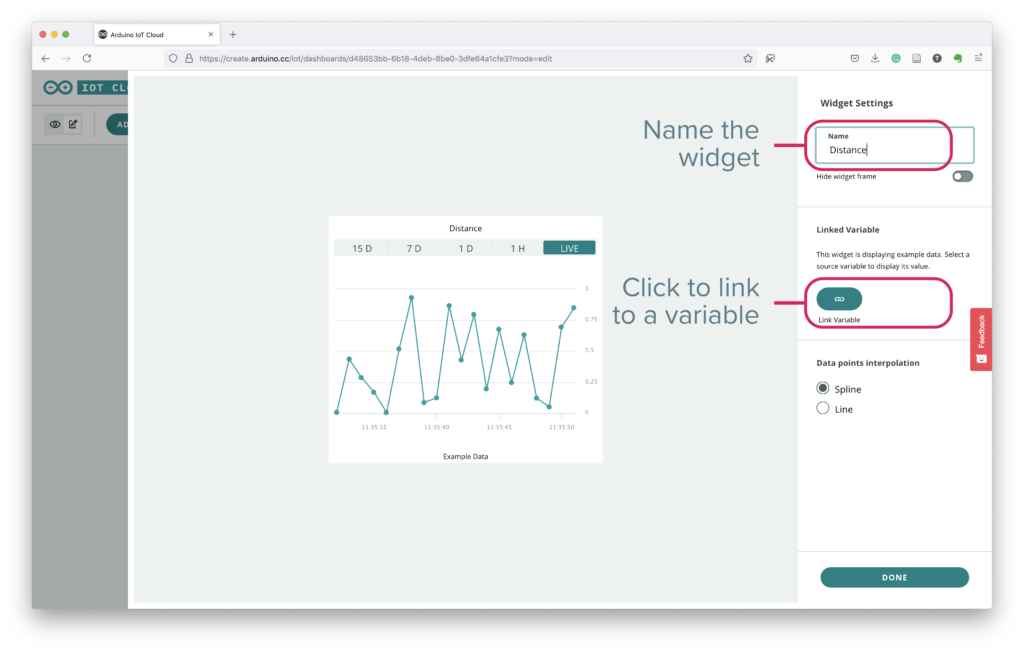Close the Arduino IoT Cloud tab
This screenshot has height=651, width=1024.
tap(211, 35)
